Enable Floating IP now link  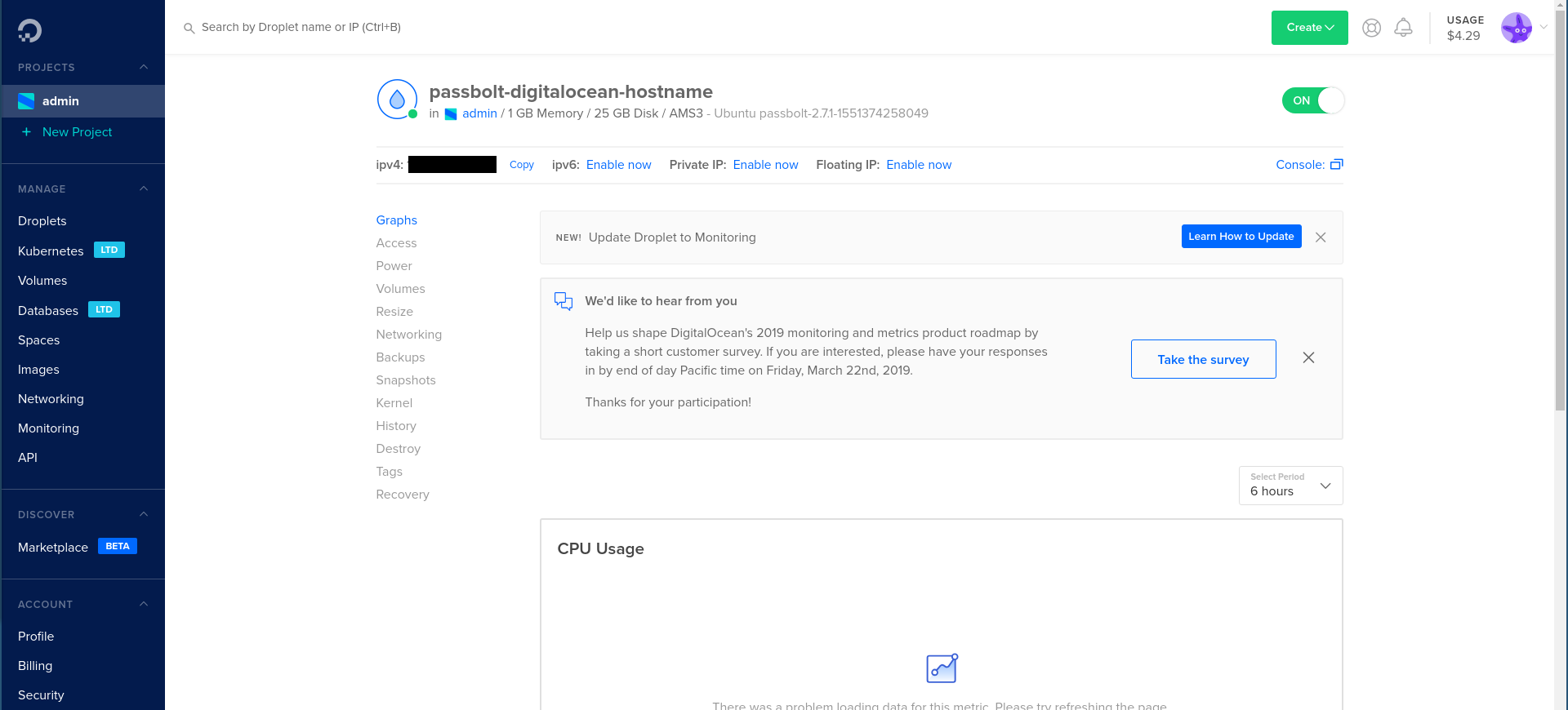click(919, 165)
